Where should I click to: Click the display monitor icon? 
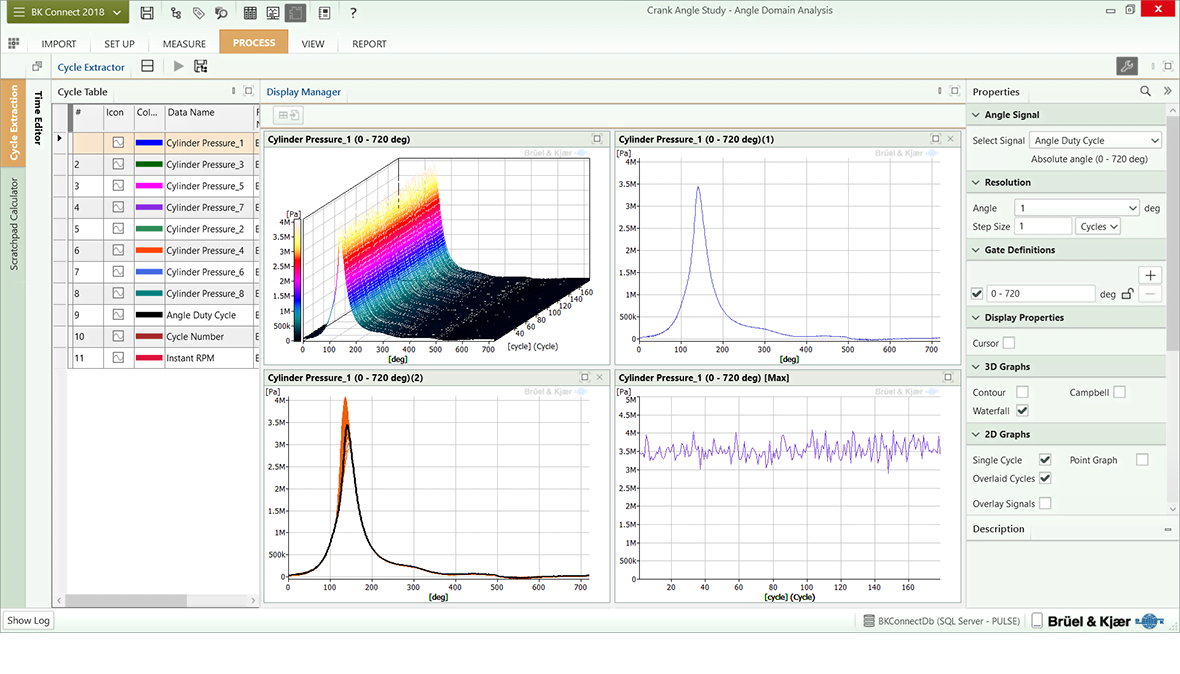click(272, 13)
